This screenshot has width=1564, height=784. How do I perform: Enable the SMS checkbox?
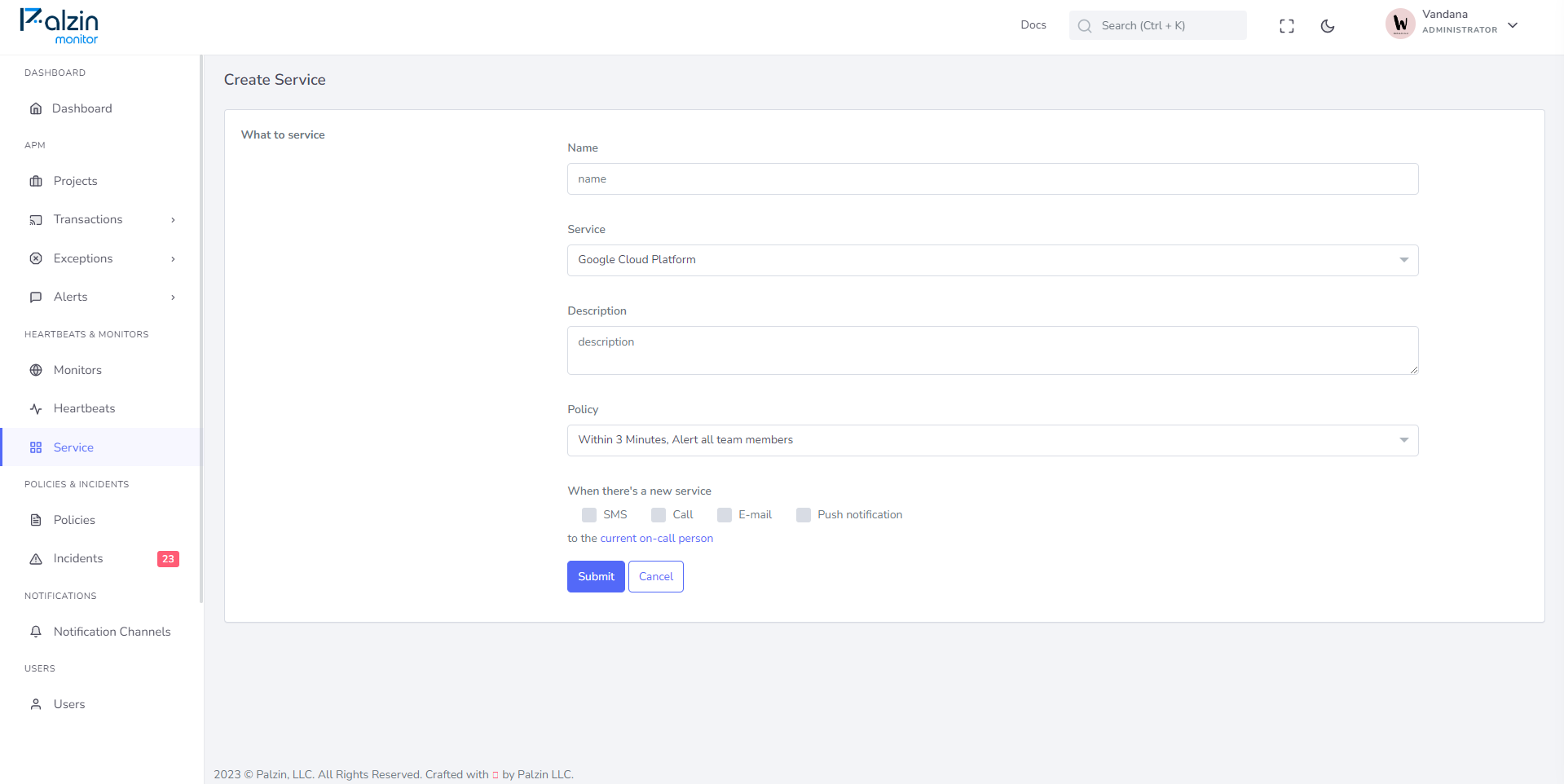point(589,515)
